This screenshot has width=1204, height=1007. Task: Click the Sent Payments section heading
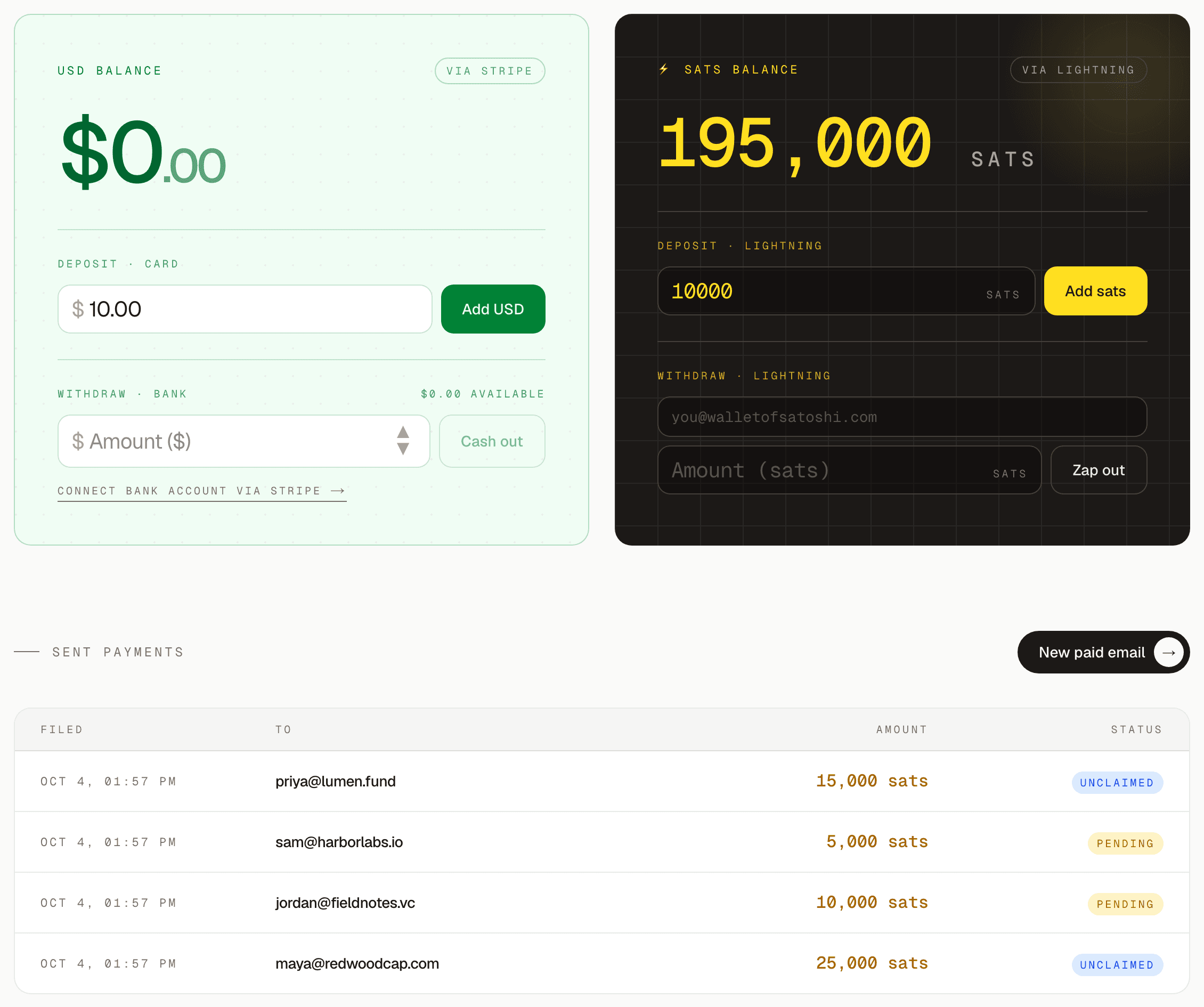[x=118, y=653]
